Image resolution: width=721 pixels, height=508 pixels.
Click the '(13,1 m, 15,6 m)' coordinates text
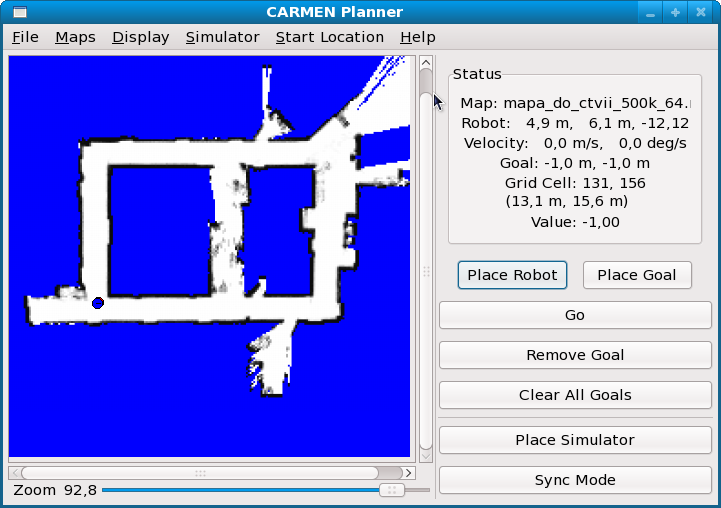click(566, 201)
